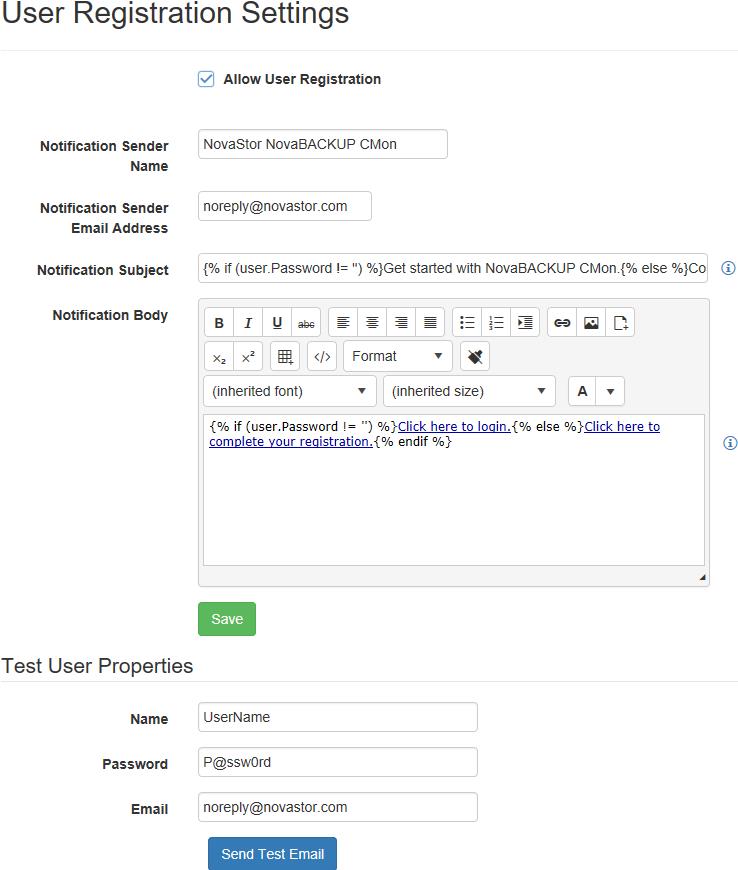Align text left in Notification Body
This screenshot has height=870, width=738.
click(x=343, y=322)
